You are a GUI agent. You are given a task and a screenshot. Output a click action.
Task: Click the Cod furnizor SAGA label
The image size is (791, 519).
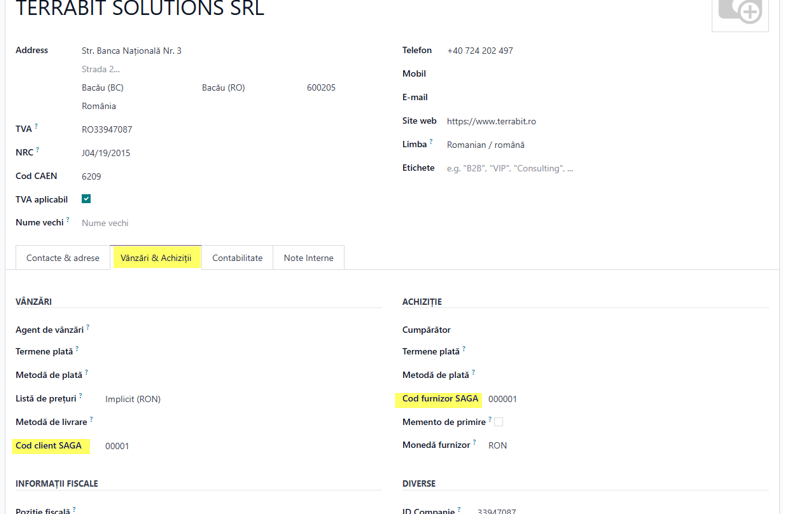(x=440, y=398)
